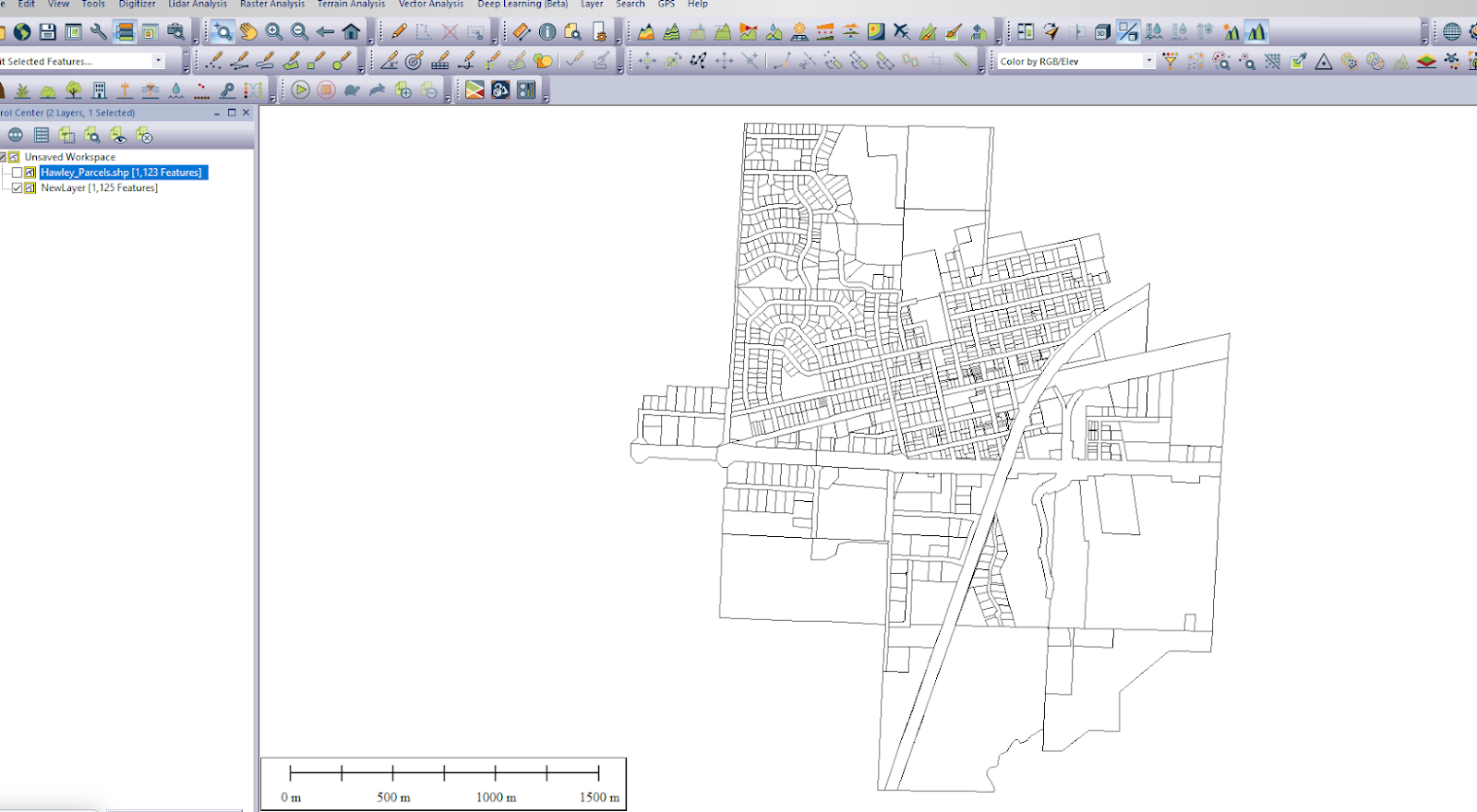Open Control Center options three-dots icon
The image size is (1477, 812).
click(16, 136)
